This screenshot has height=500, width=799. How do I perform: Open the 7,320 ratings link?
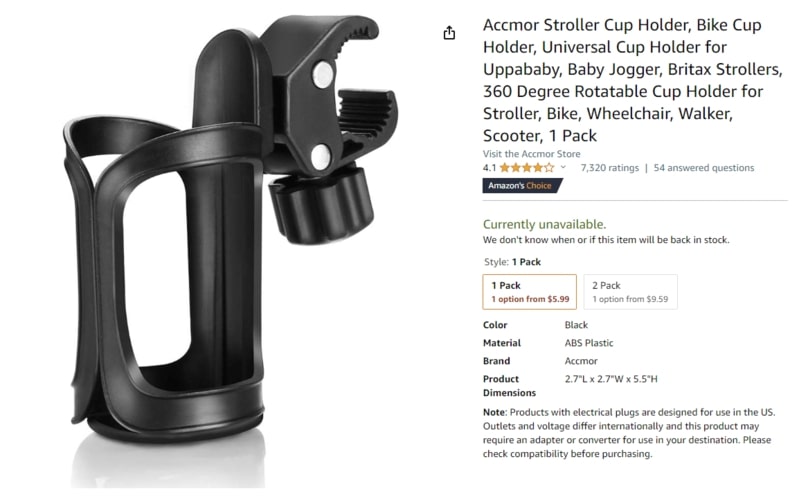(x=609, y=168)
